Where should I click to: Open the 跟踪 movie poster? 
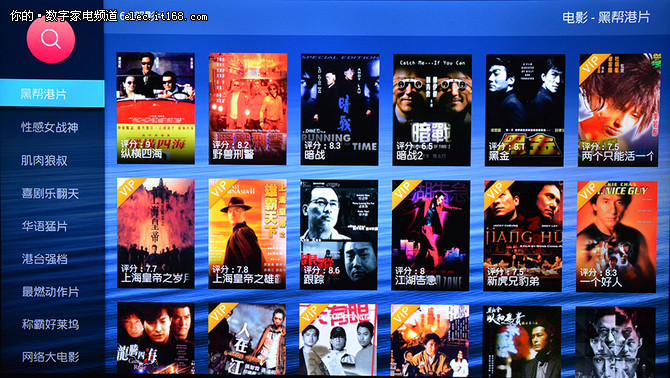339,235
